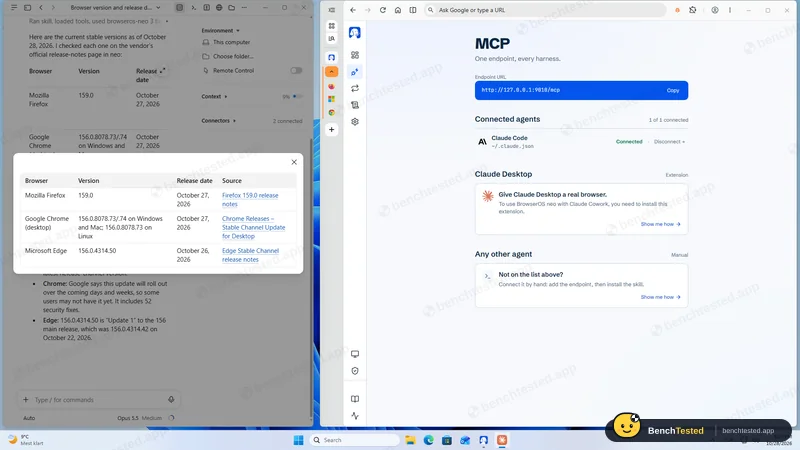800x450 pixels.
Task: Open the extensions puzzle icon
Action: (692, 10)
